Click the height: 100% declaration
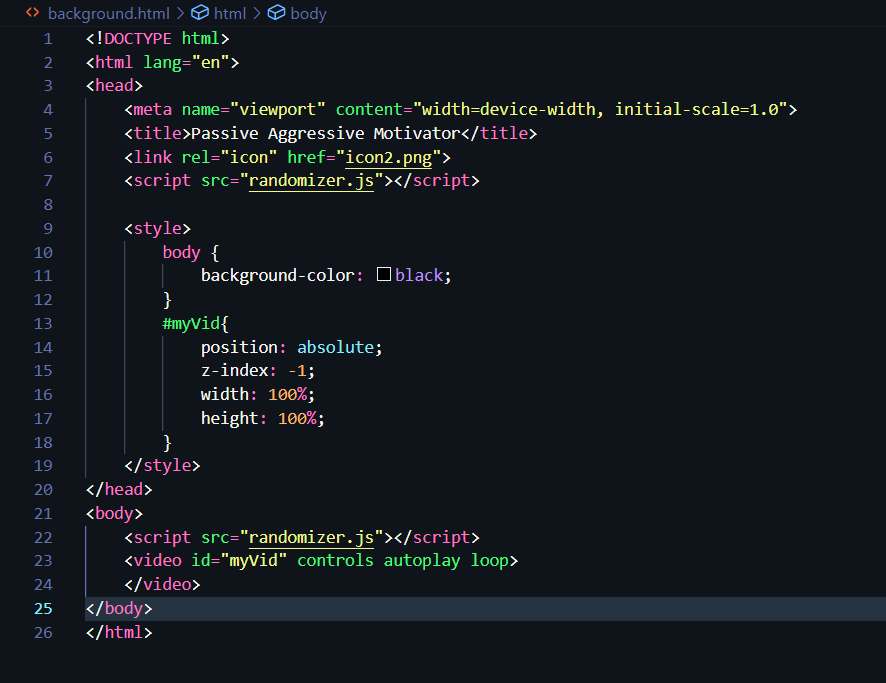The image size is (886, 683). [x=263, y=418]
